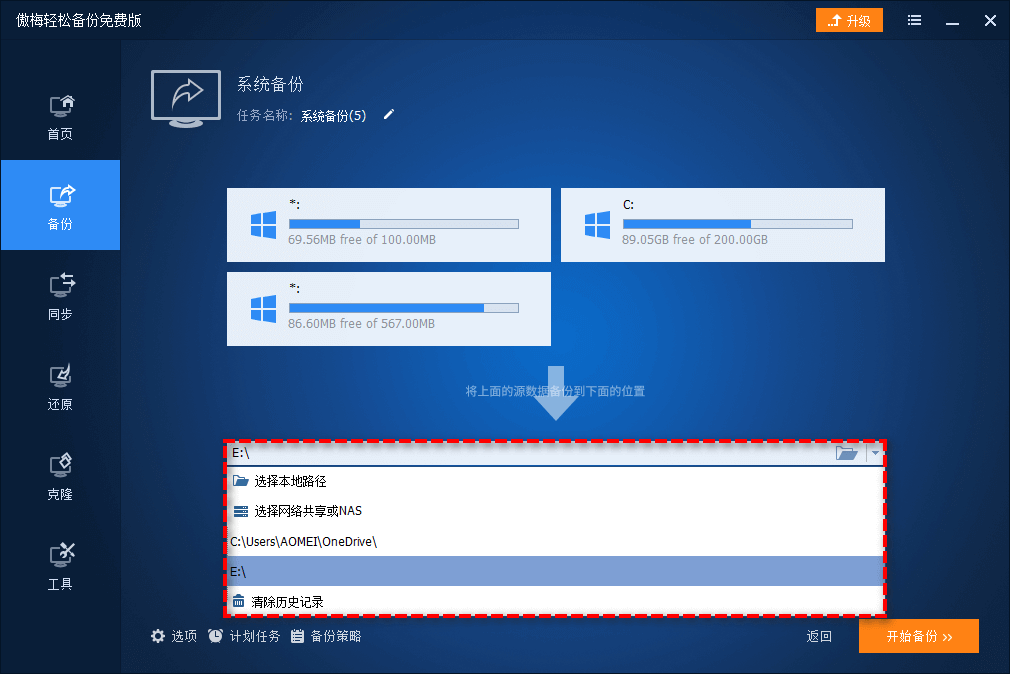
Task: Click the folder browse icon in destination field
Action: [847, 453]
